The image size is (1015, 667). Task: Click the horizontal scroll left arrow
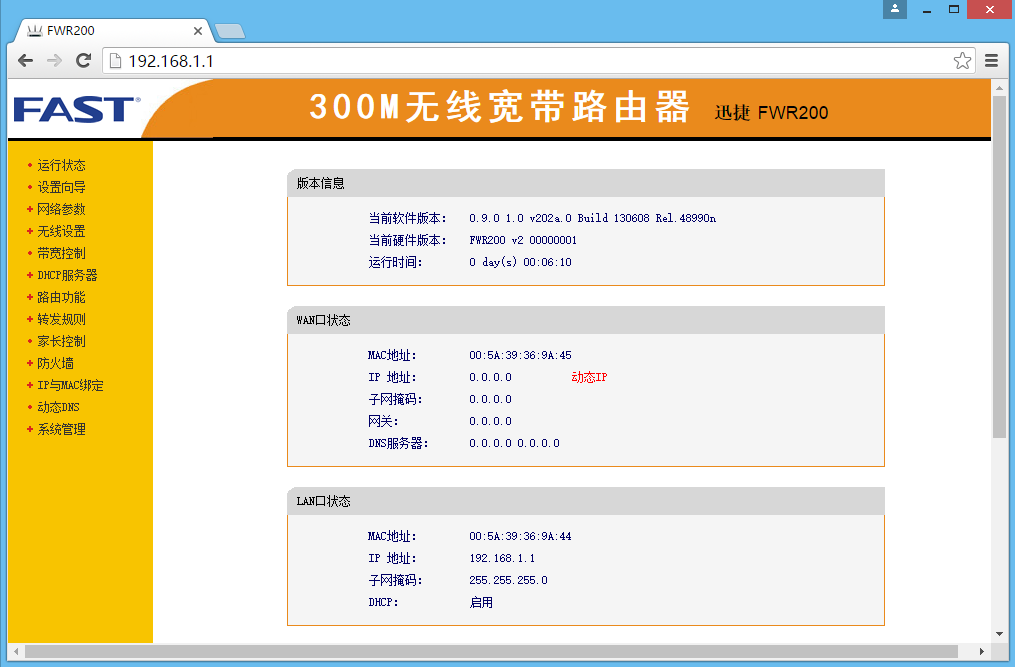pos(16,651)
